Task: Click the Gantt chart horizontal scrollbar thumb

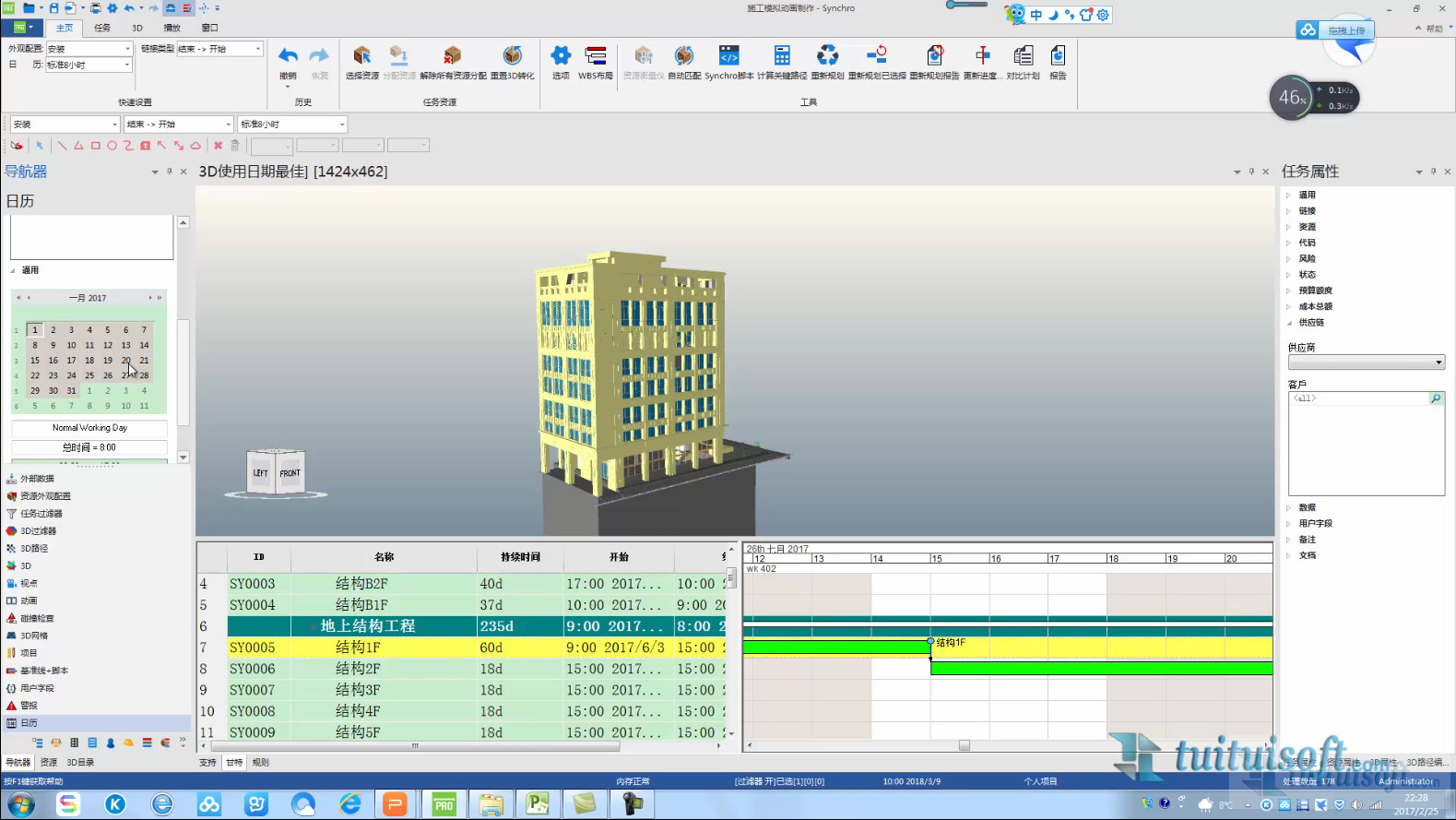Action: click(964, 745)
